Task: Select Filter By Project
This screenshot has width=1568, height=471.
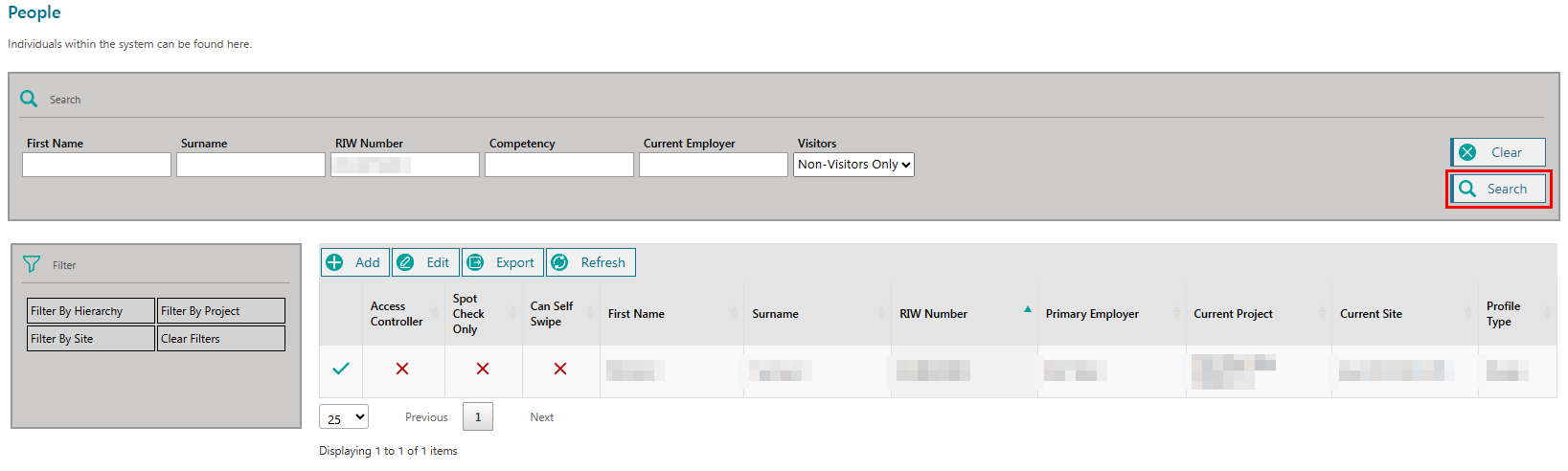Action: 220,311
